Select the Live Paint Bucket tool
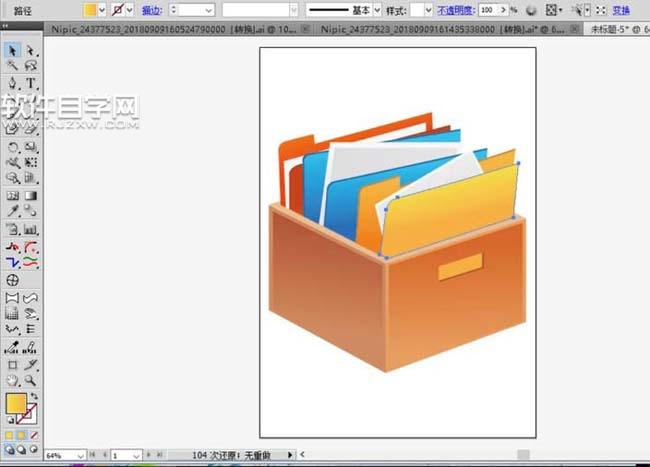The width and height of the screenshot is (650, 467). click(x=12, y=347)
